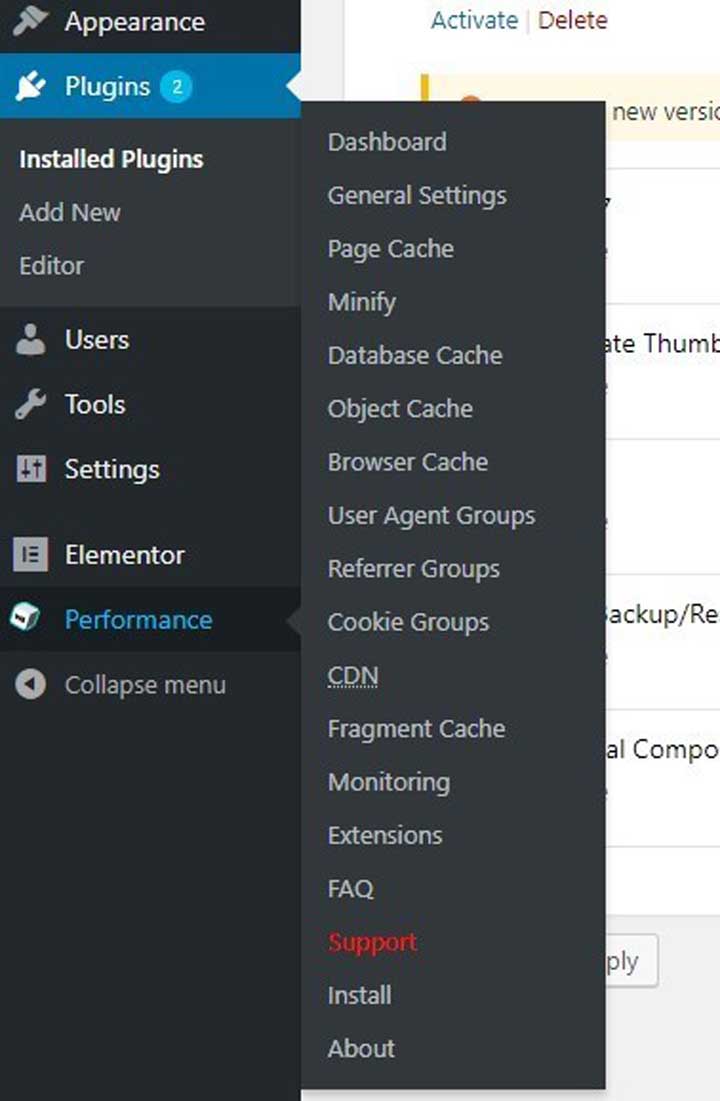Click the Elementor logo icon
720x1101 pixels.
tap(30, 555)
